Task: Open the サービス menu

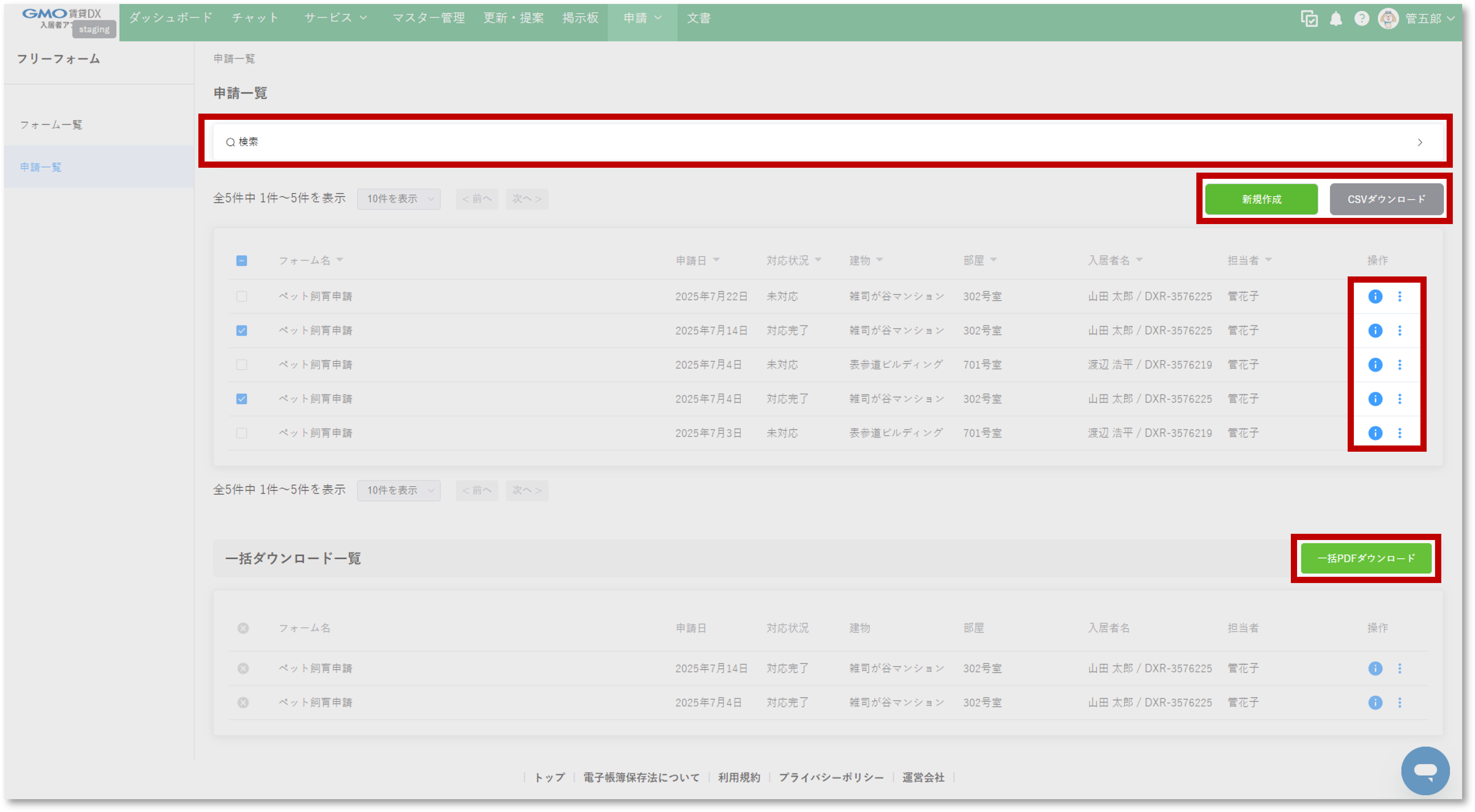Action: [x=335, y=18]
